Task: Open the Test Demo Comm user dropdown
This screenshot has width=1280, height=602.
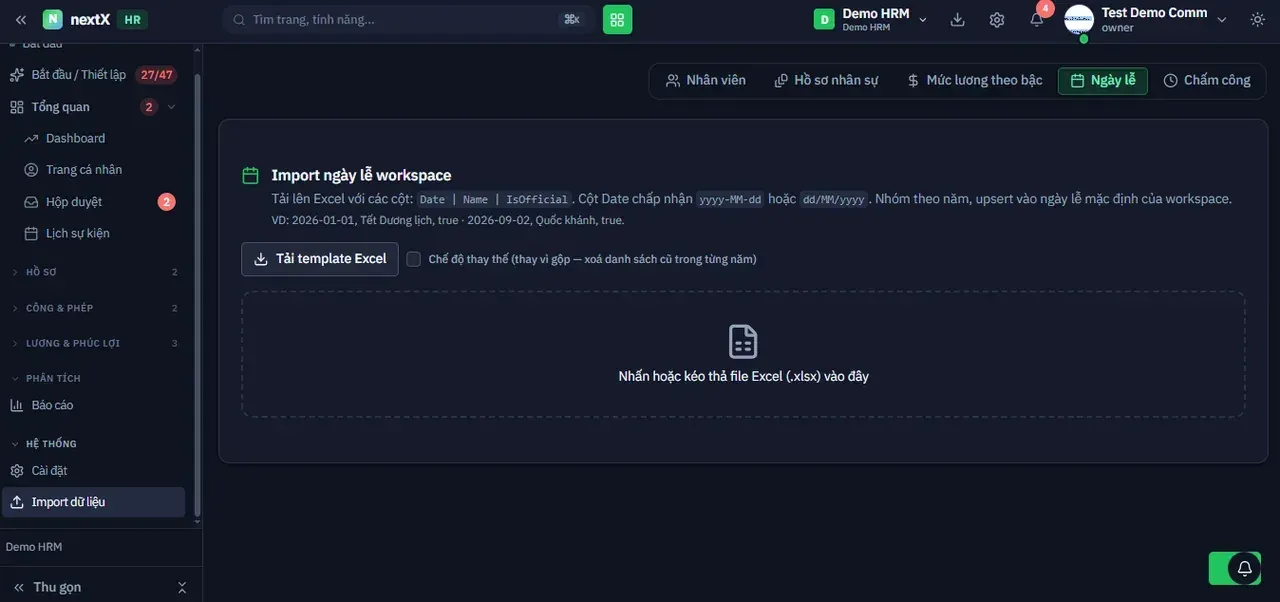Action: tap(1221, 19)
